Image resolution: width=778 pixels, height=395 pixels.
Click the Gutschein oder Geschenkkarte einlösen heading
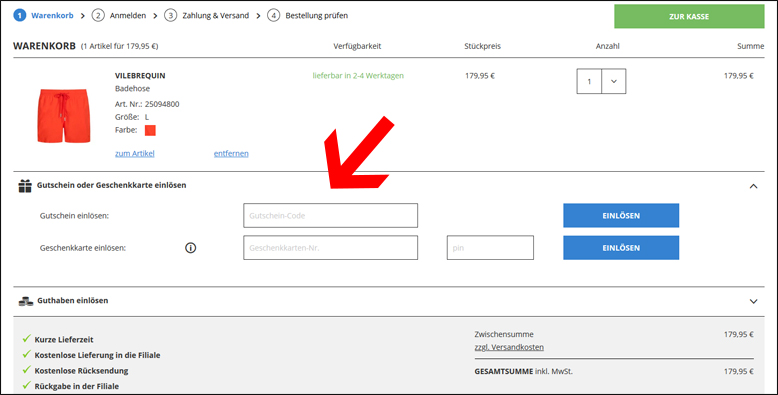click(112, 185)
